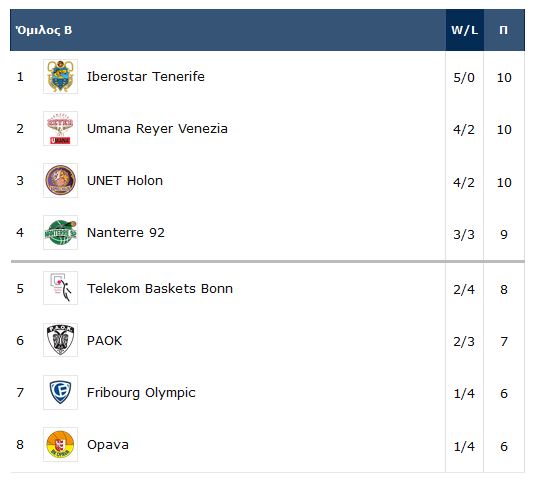Click the Opava orange basketball logo

(60, 445)
